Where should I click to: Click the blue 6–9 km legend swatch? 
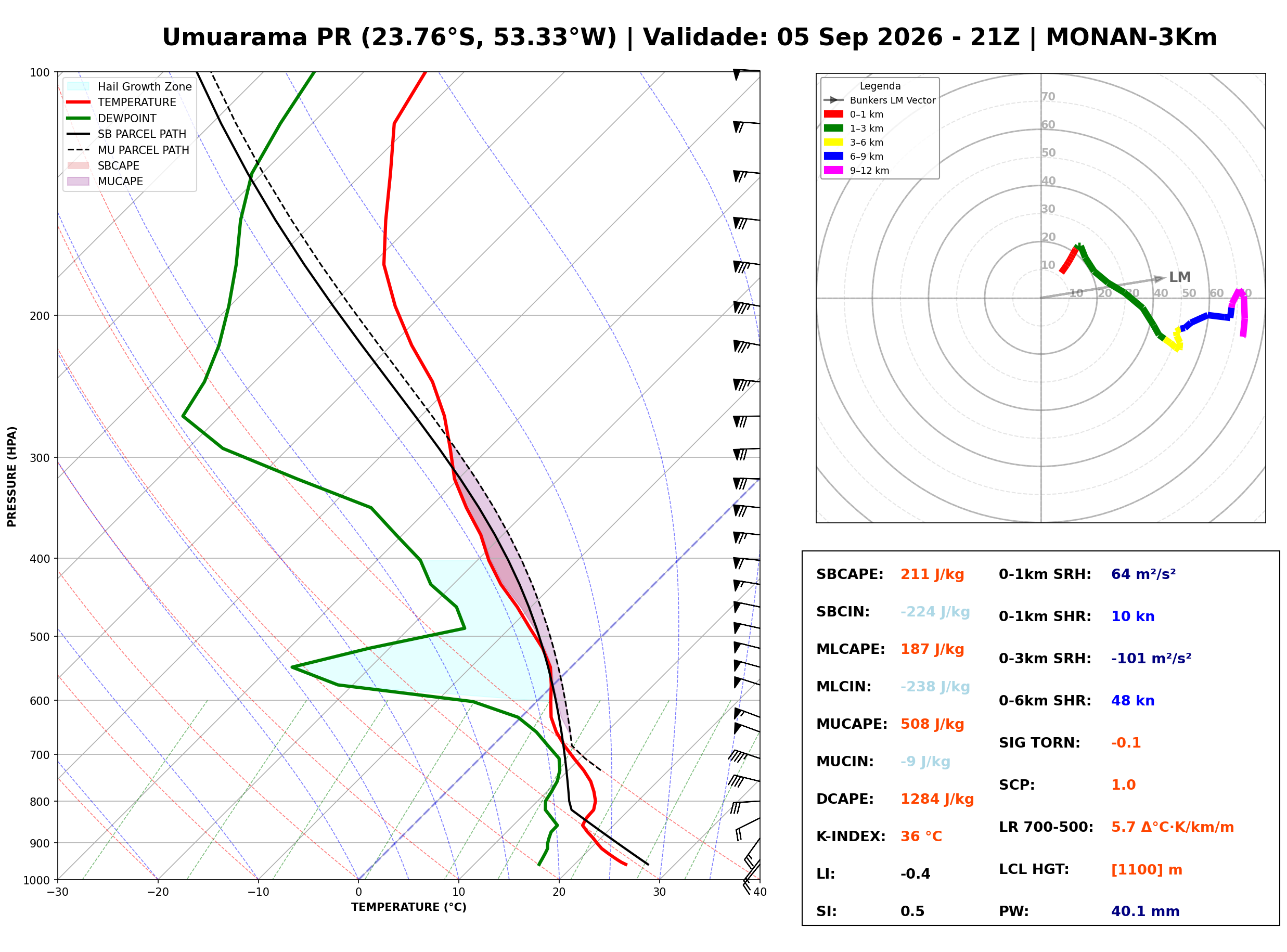click(833, 156)
